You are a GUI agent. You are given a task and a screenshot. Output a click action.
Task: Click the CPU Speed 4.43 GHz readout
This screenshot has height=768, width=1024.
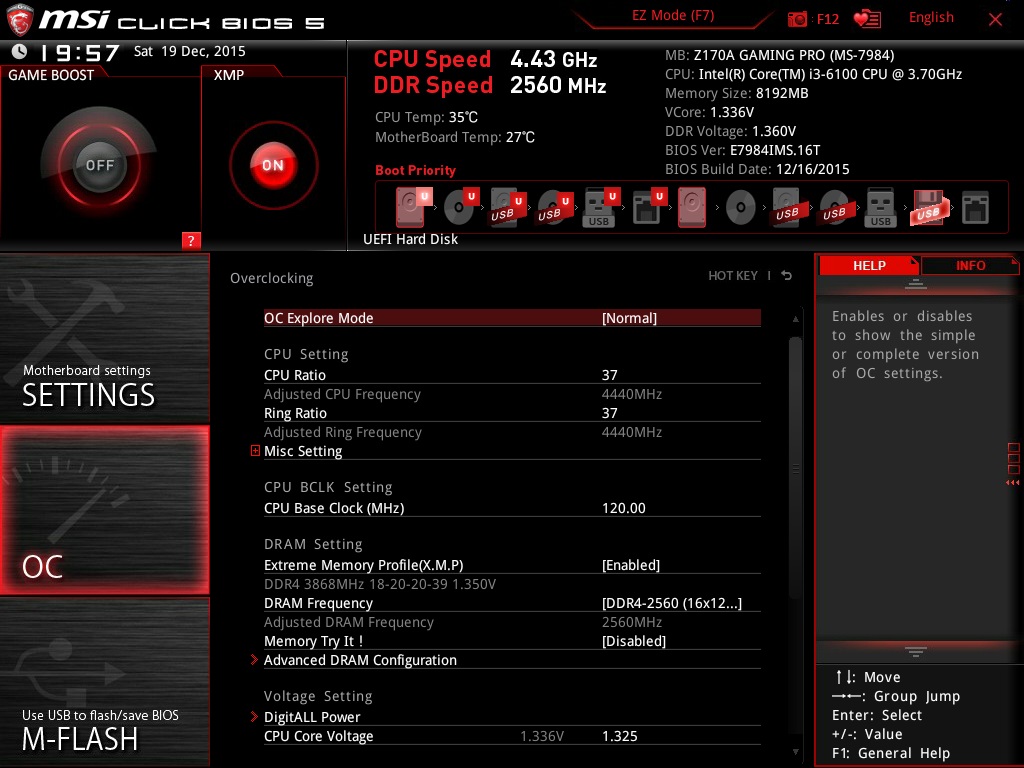[x=485, y=59]
